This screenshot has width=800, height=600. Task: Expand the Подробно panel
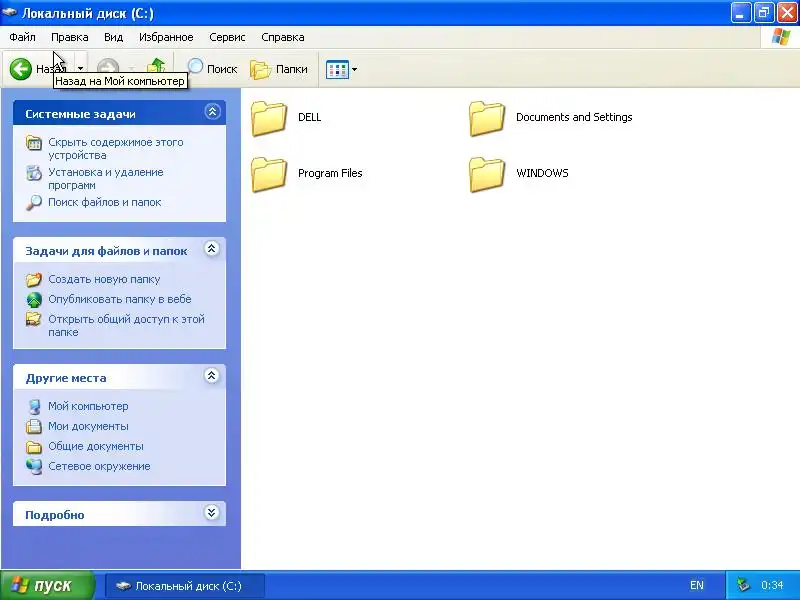[x=212, y=512]
